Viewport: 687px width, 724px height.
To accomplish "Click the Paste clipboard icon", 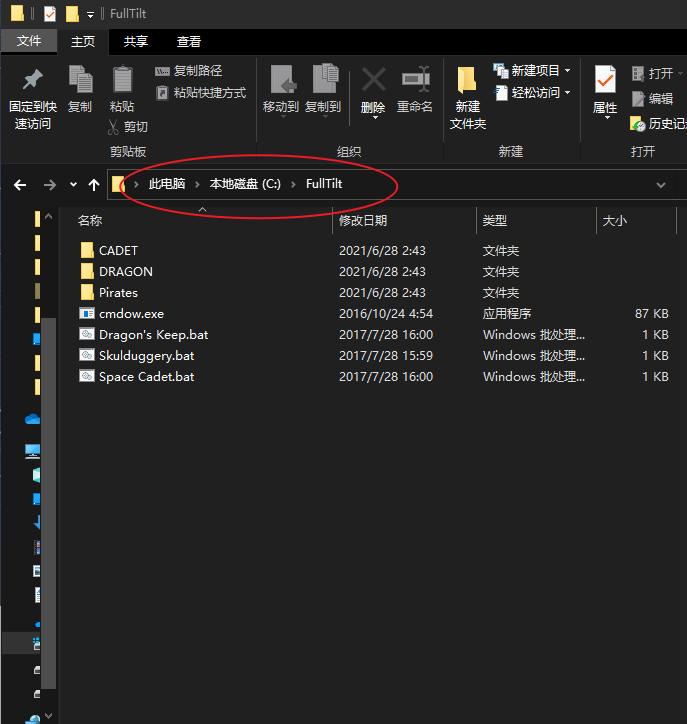I will (122, 79).
